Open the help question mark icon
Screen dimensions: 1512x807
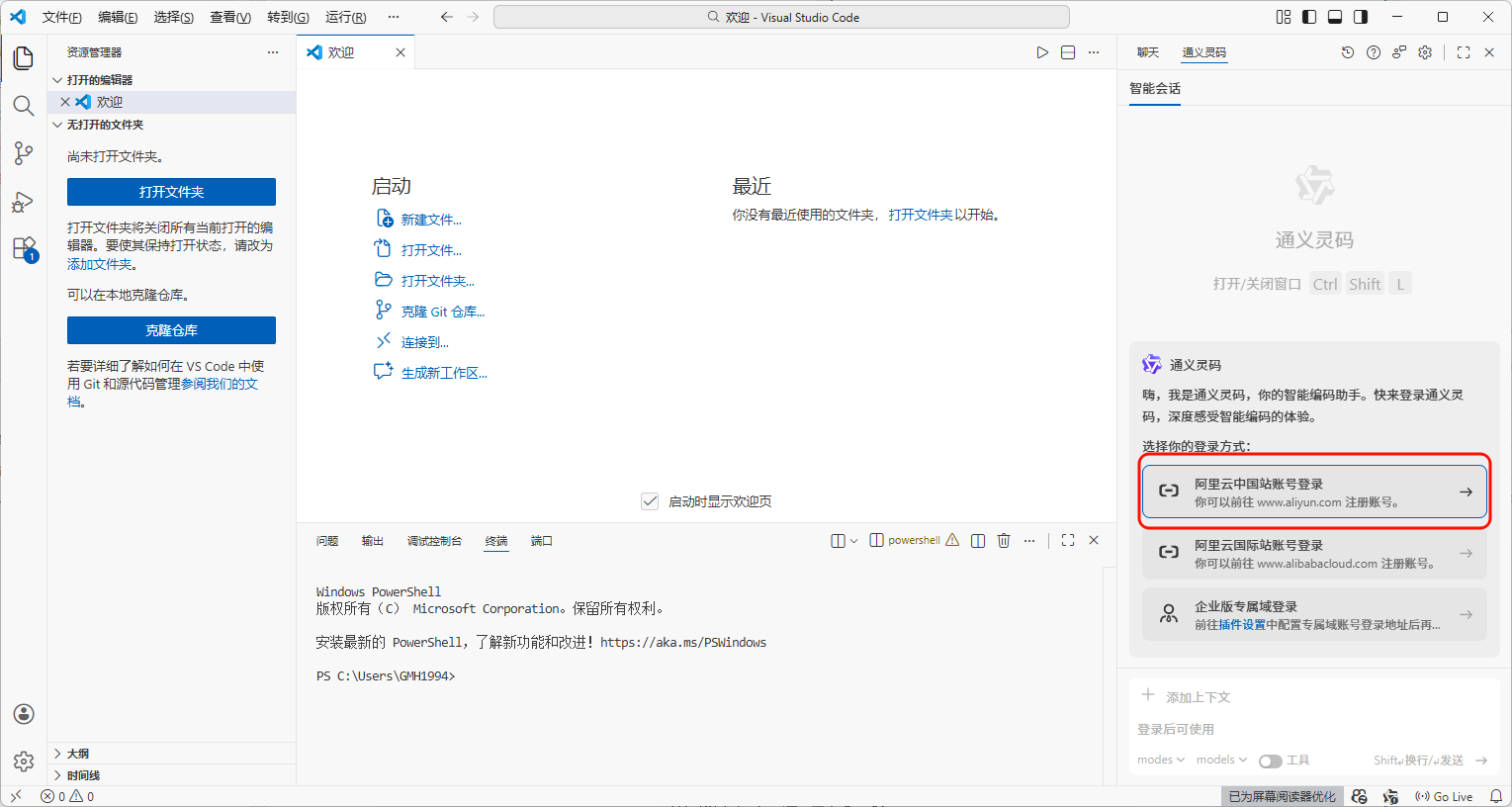point(1374,52)
